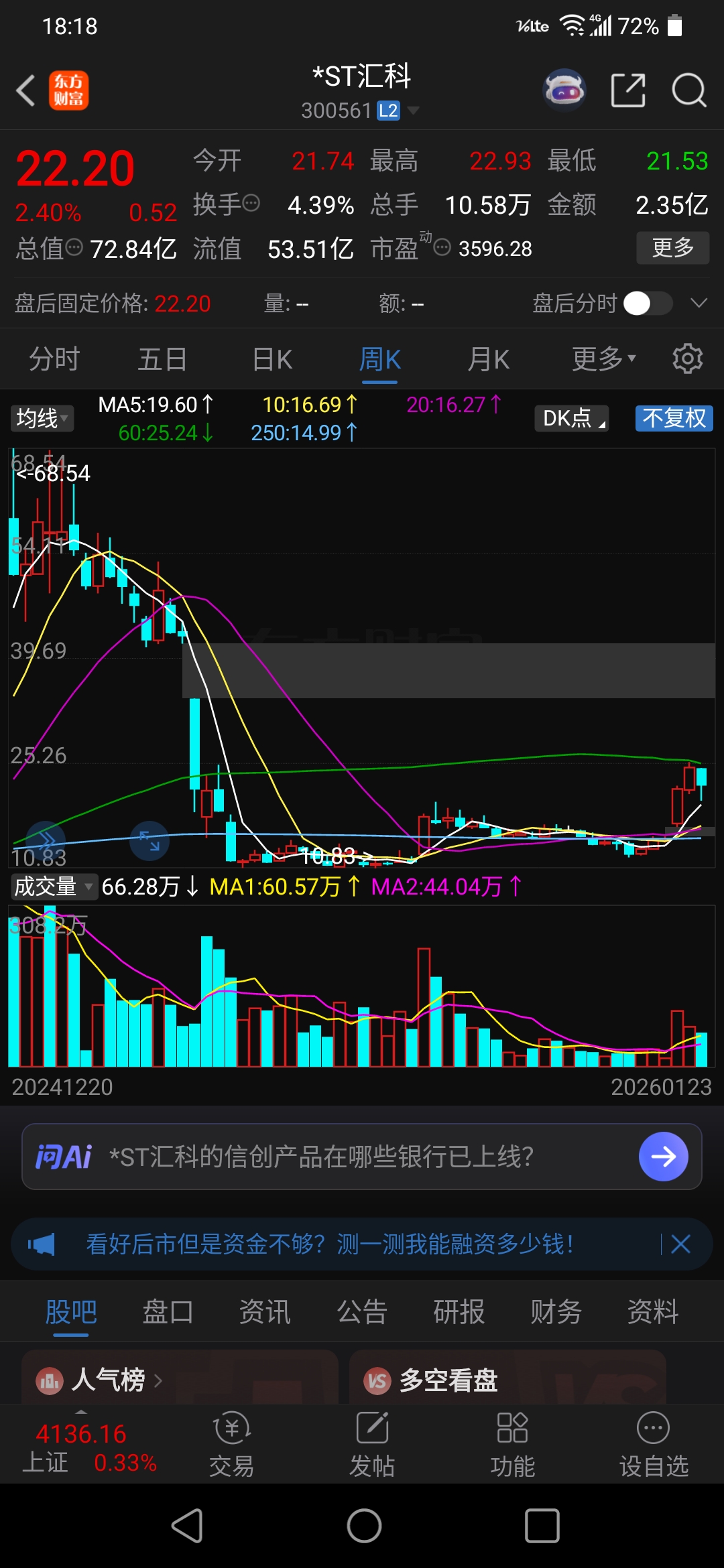Viewport: 724px width, 1568px height.
Task: Open the 研报 tab
Action: [459, 1312]
